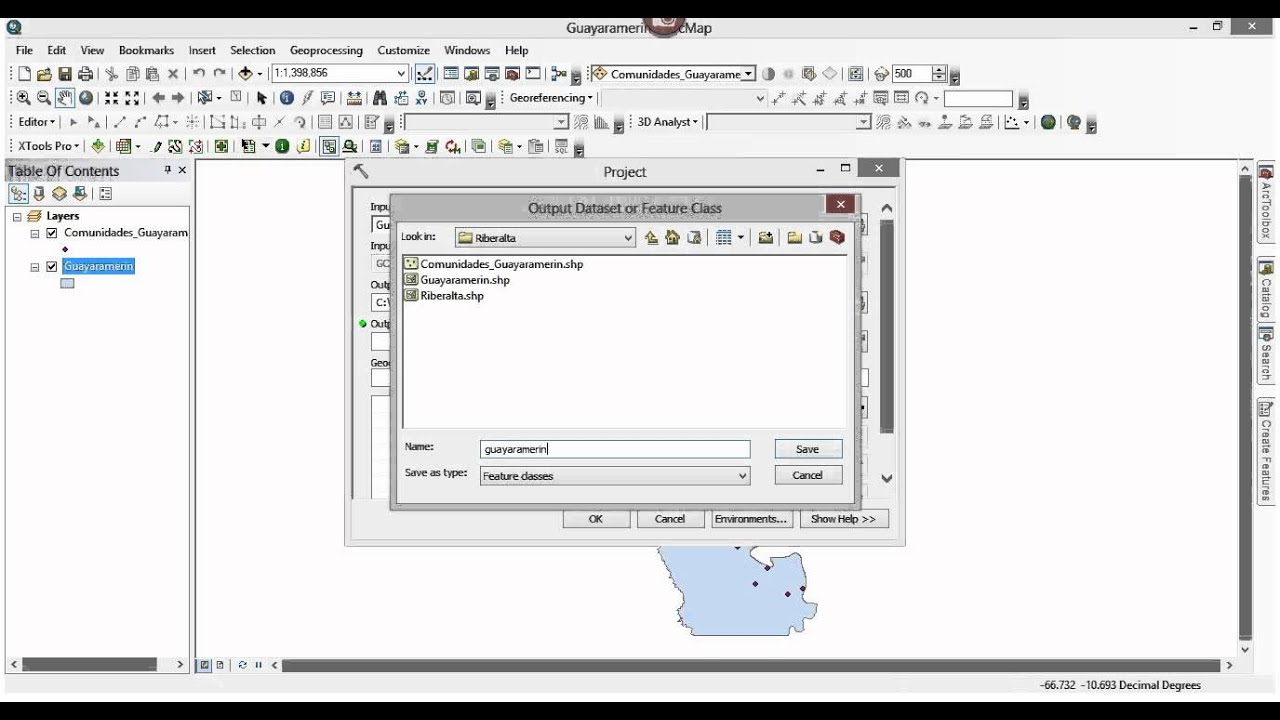Viewport: 1280px width, 720px height.
Task: Open the map scale dropdown
Action: pyautogui.click(x=401, y=74)
